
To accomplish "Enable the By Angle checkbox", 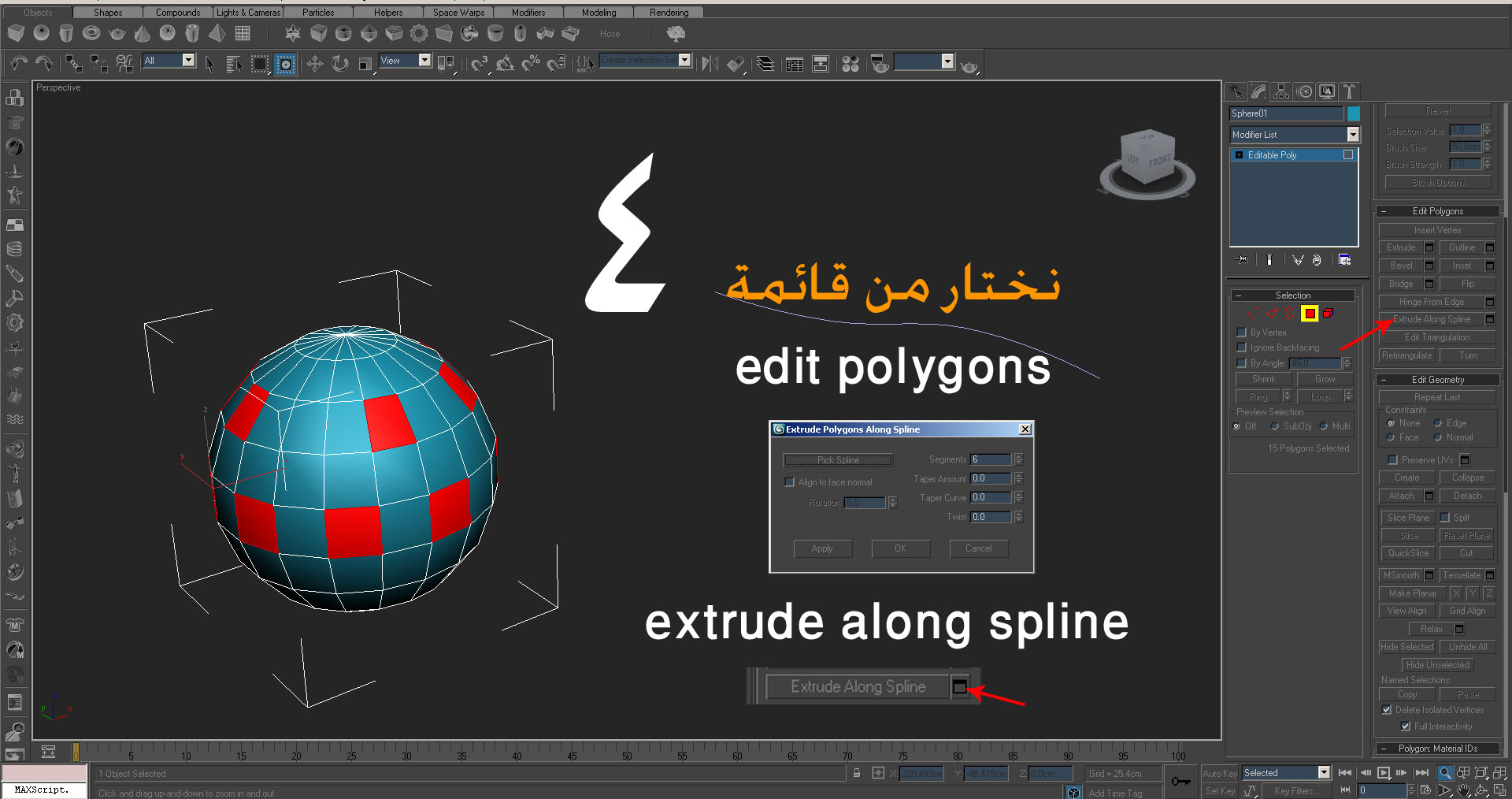I will 1242,363.
